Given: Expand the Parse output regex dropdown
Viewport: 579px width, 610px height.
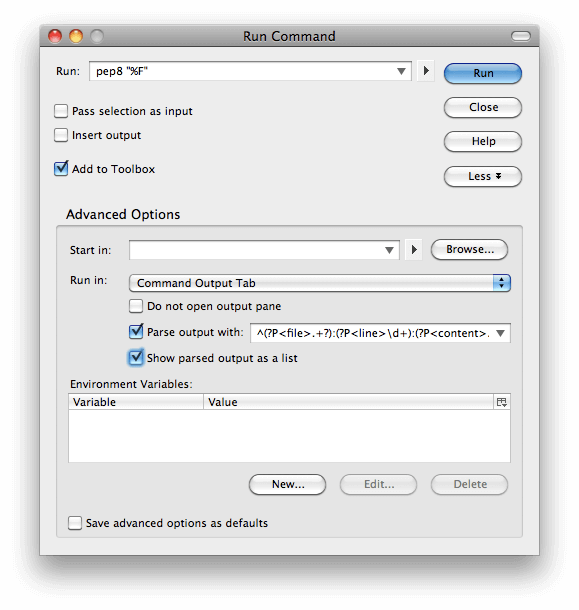Looking at the screenshot, I should [500, 333].
